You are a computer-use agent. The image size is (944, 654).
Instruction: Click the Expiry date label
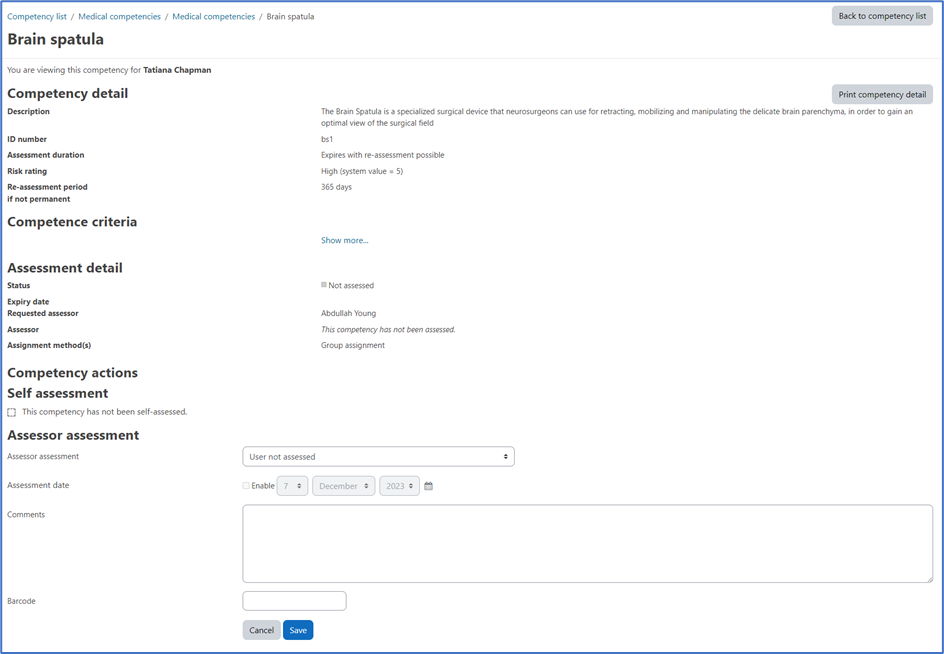28,302
